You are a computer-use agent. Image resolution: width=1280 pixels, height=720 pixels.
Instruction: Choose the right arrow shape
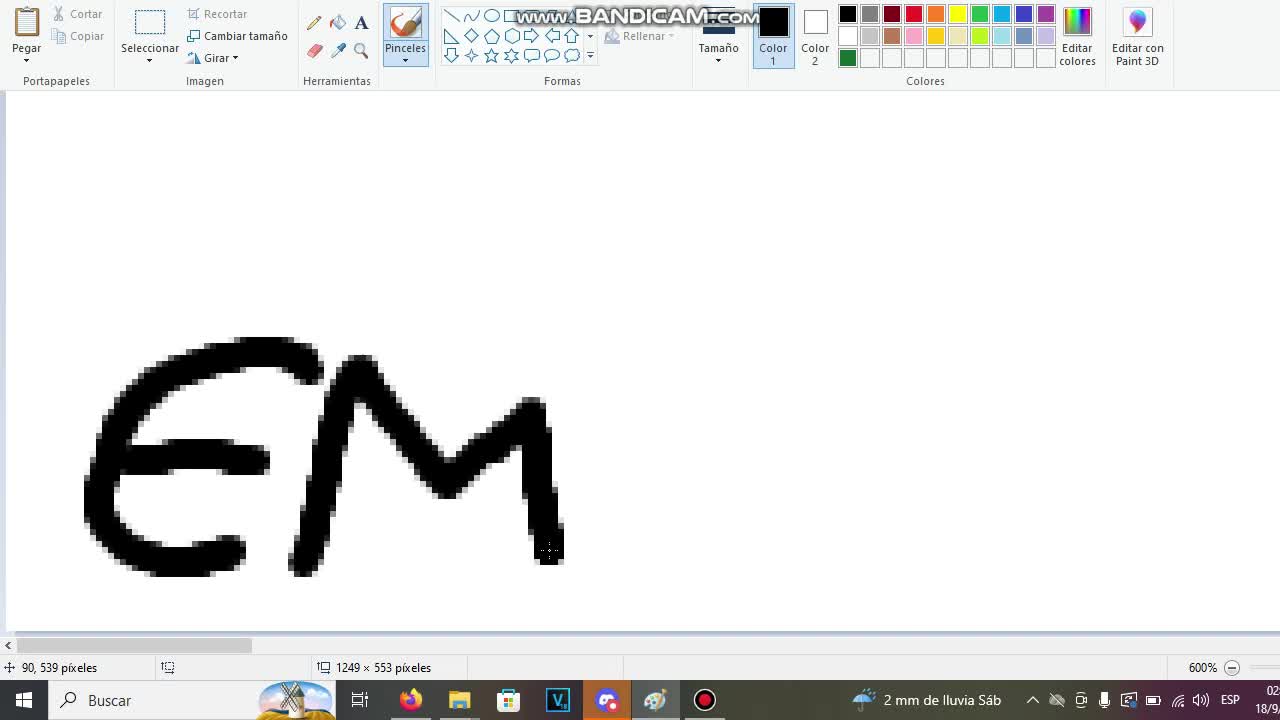pos(531,36)
